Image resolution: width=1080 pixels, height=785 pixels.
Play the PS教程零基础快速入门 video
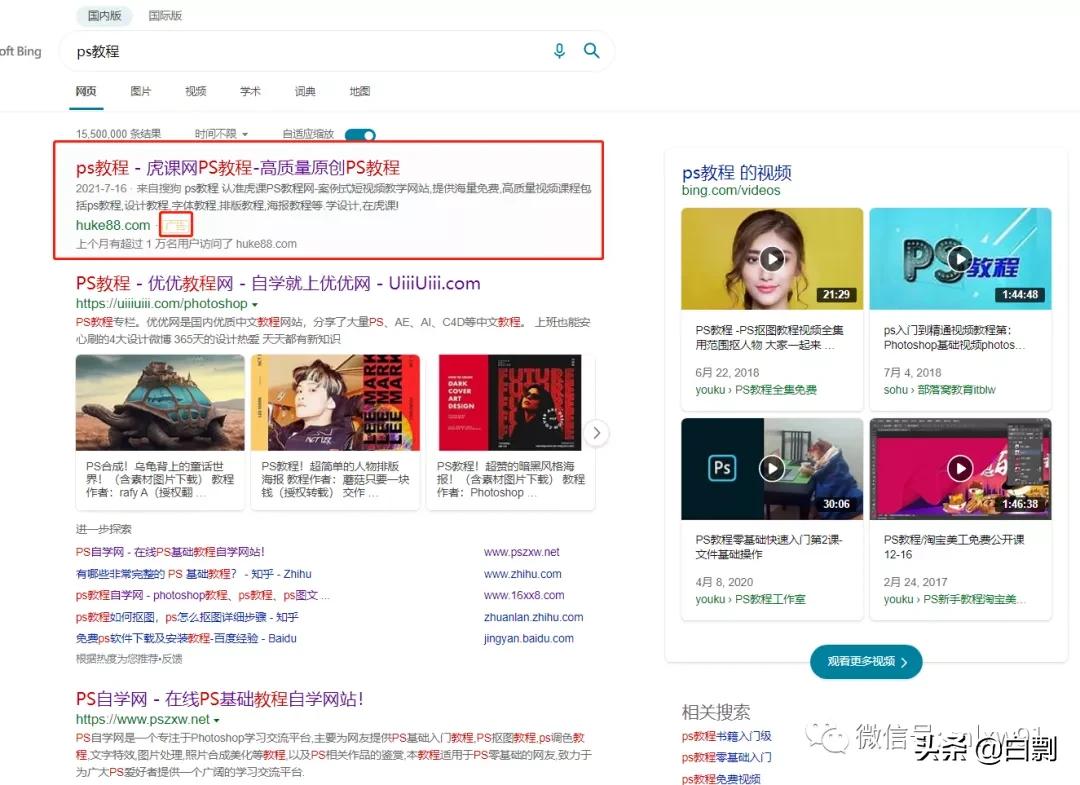click(771, 468)
